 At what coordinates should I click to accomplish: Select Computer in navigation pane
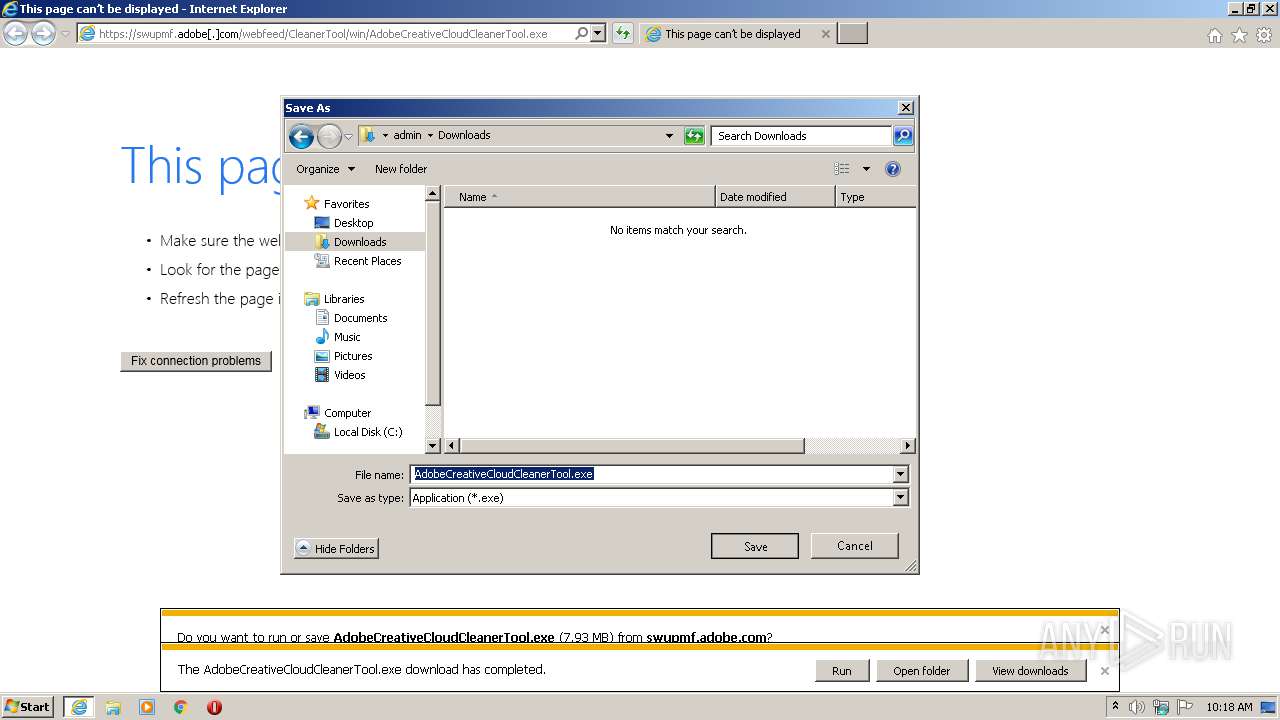click(347, 413)
